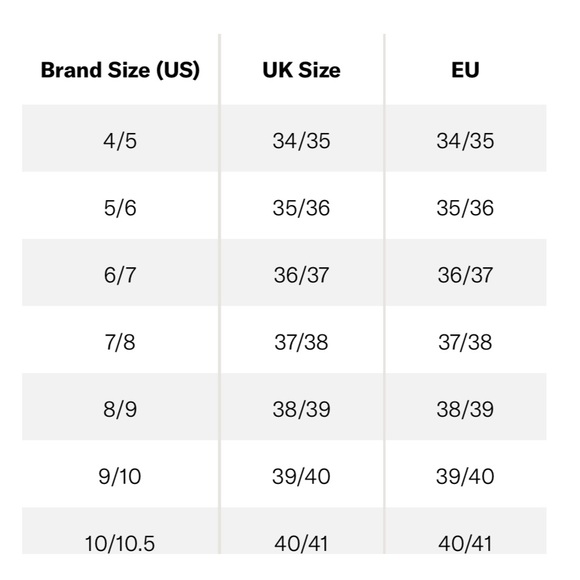Click the UK Size 38/39 cell
Viewport: 580px width, 580px height.
(301, 409)
